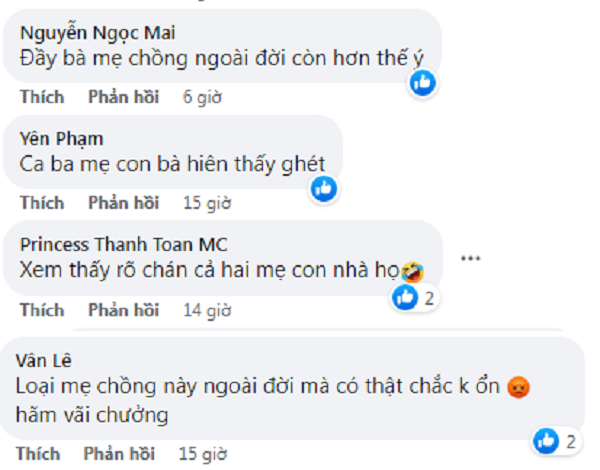Screen dimensions: 600x470
Task: Click like reaction badge on Yên Phạm's comment
Action: pyautogui.click(x=324, y=188)
